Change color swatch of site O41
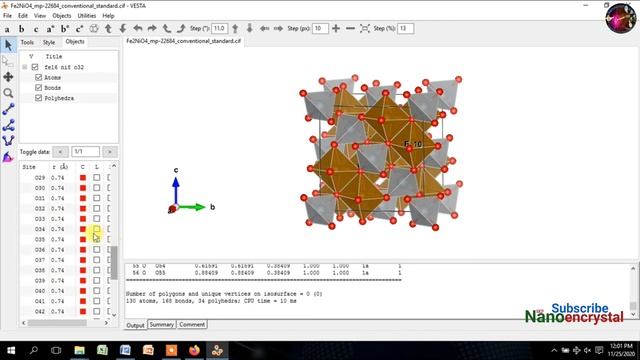The height and width of the screenshot is (360, 640). tap(83, 301)
